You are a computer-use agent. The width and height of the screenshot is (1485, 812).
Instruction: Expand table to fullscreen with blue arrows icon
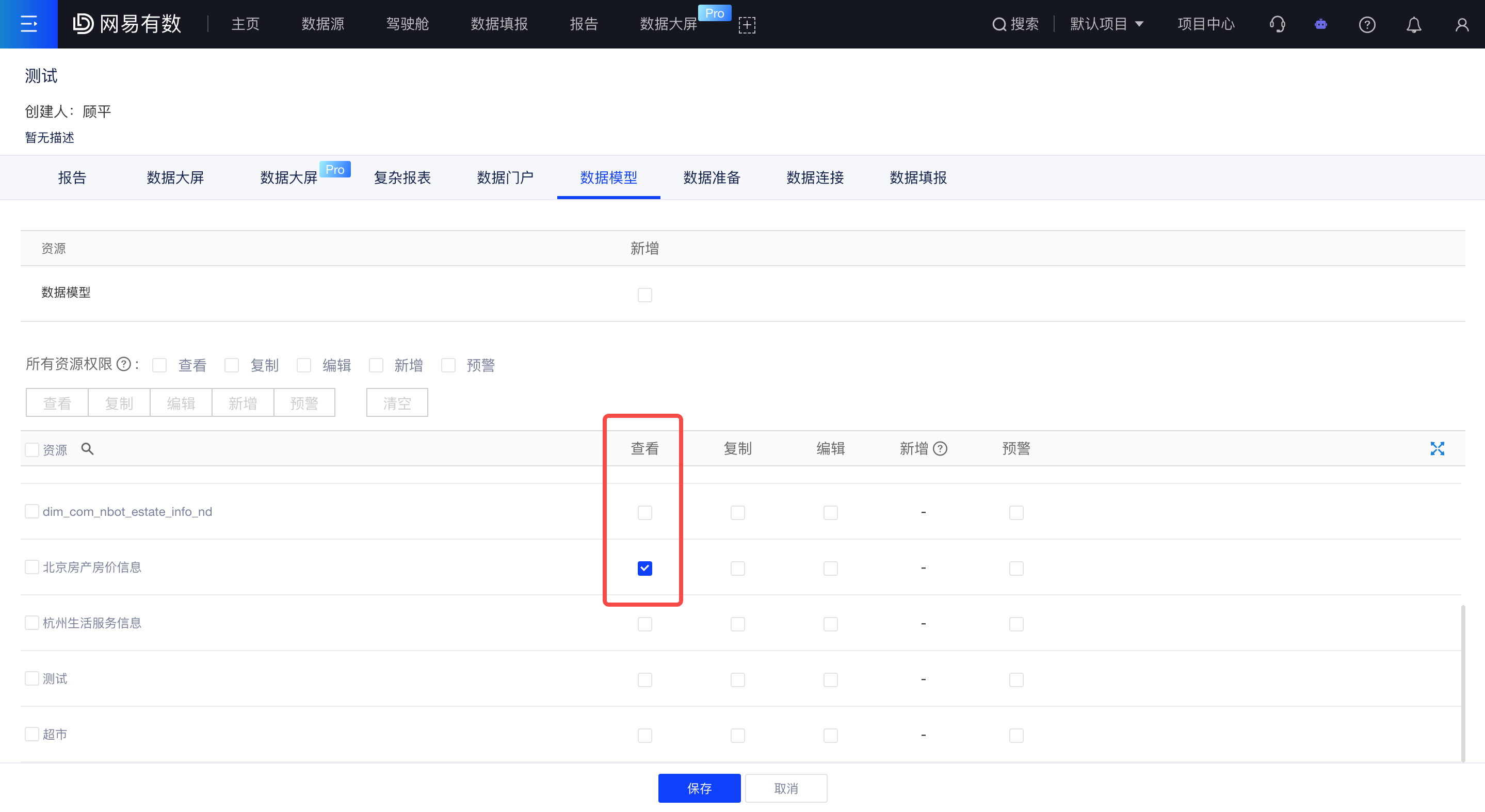(x=1436, y=448)
